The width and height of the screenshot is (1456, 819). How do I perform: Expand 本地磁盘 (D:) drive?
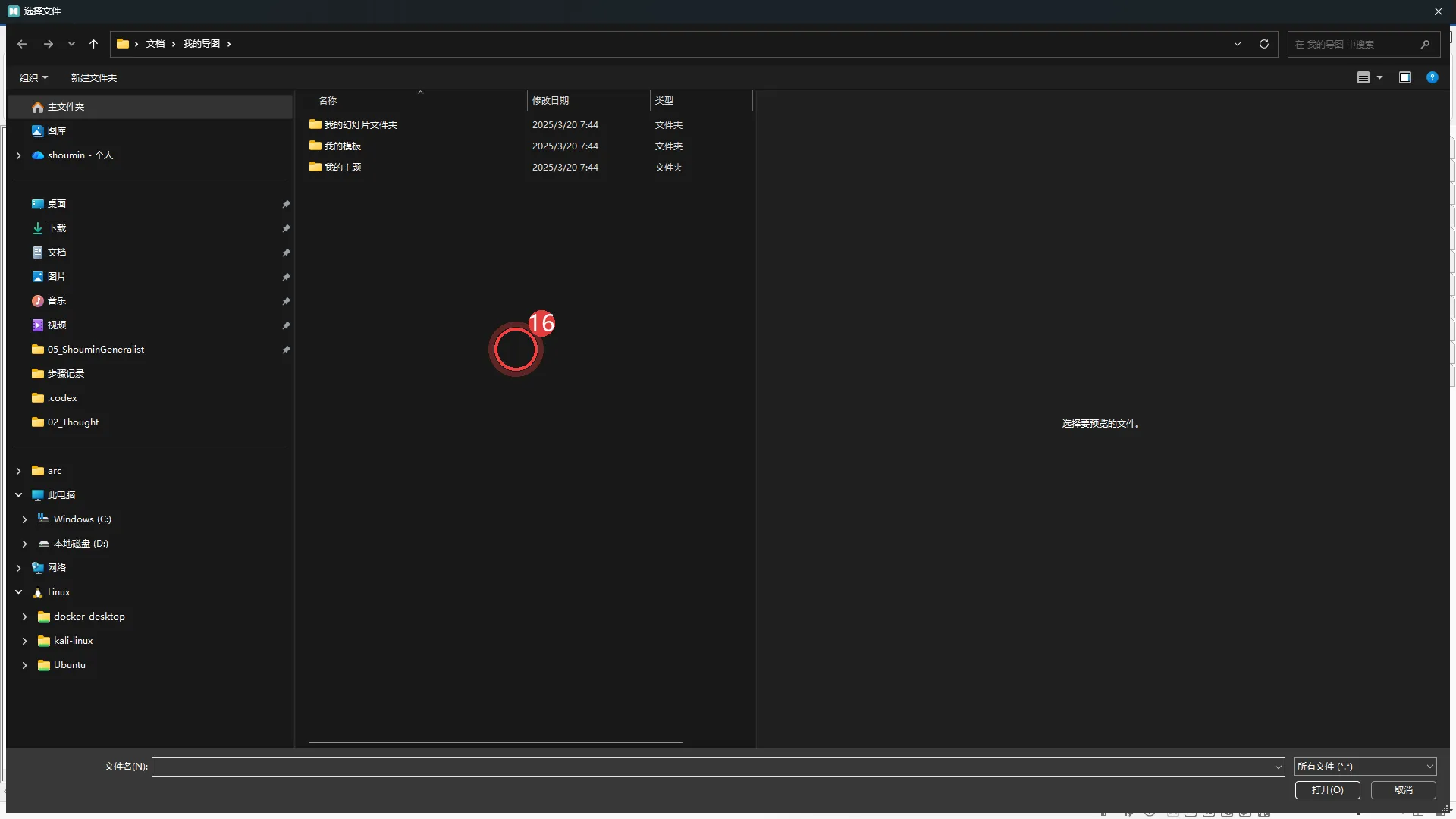point(25,544)
